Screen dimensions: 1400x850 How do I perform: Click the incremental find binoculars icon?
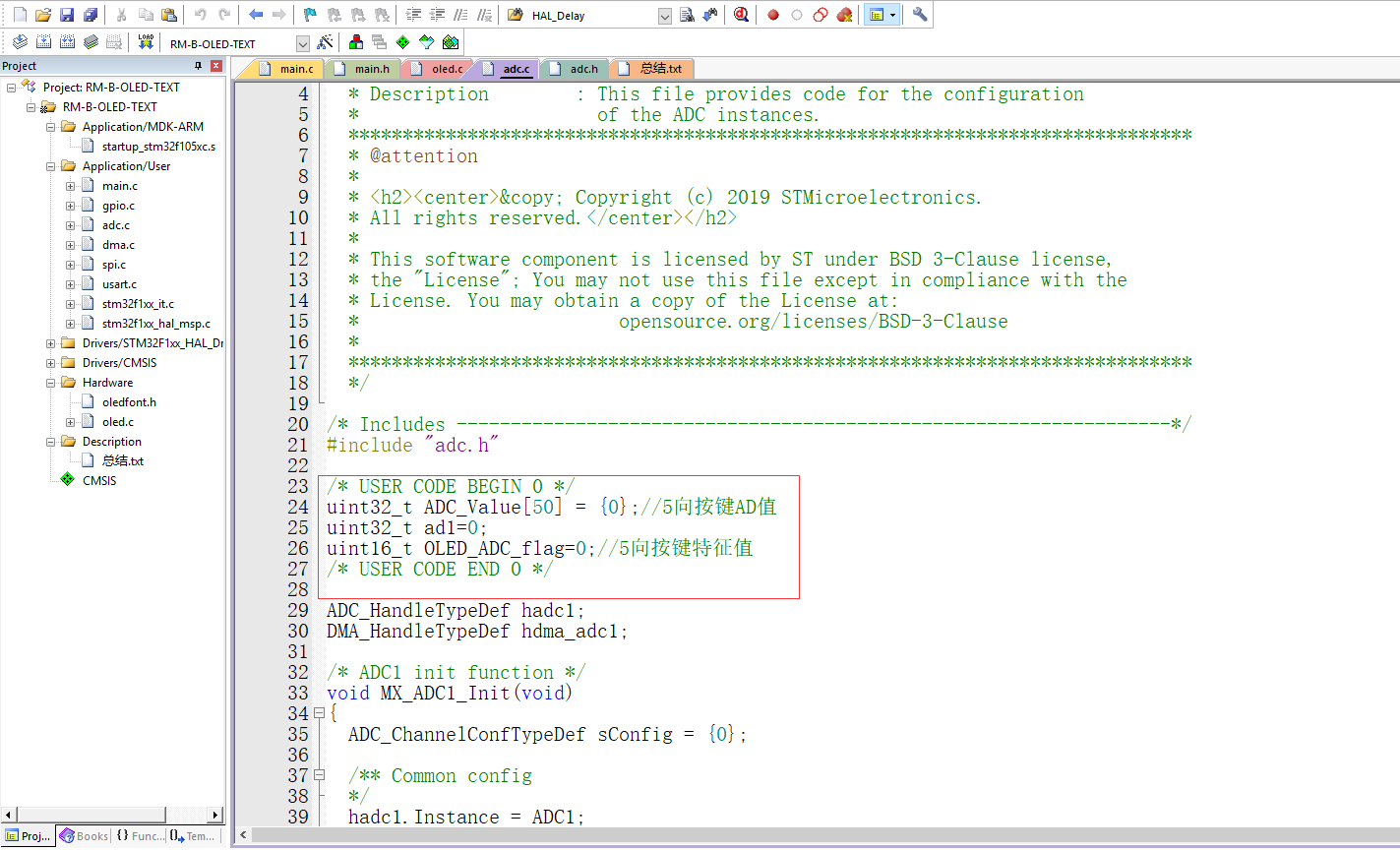pos(710,15)
